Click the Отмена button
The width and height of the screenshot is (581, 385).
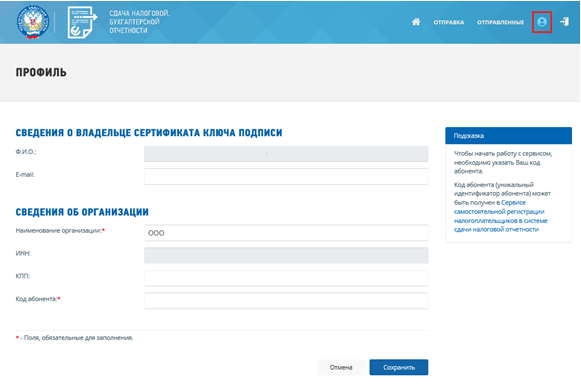coord(341,367)
